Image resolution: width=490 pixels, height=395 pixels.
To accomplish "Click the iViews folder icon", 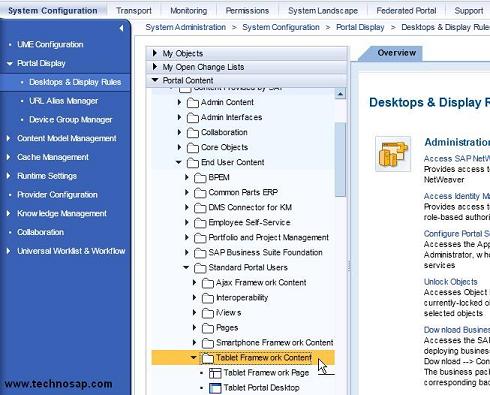I will tap(208, 313).
